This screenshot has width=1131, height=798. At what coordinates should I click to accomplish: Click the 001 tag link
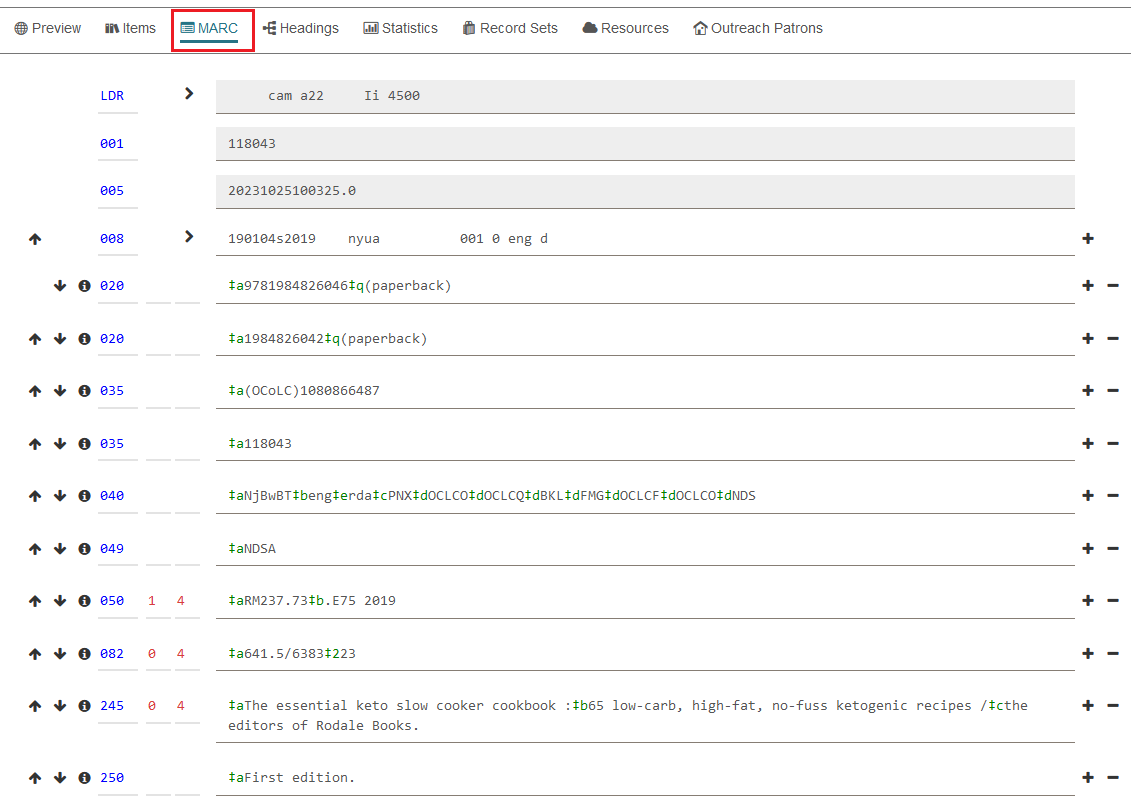pyautogui.click(x=112, y=144)
